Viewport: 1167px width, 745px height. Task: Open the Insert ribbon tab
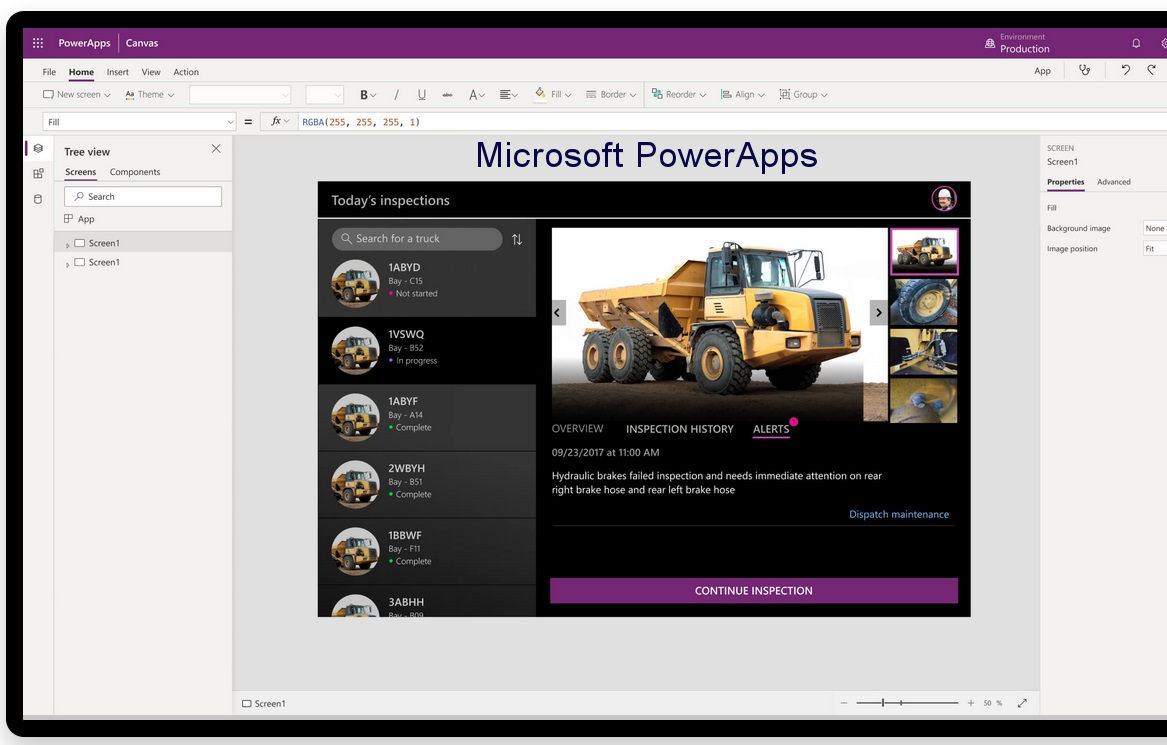[x=118, y=72]
